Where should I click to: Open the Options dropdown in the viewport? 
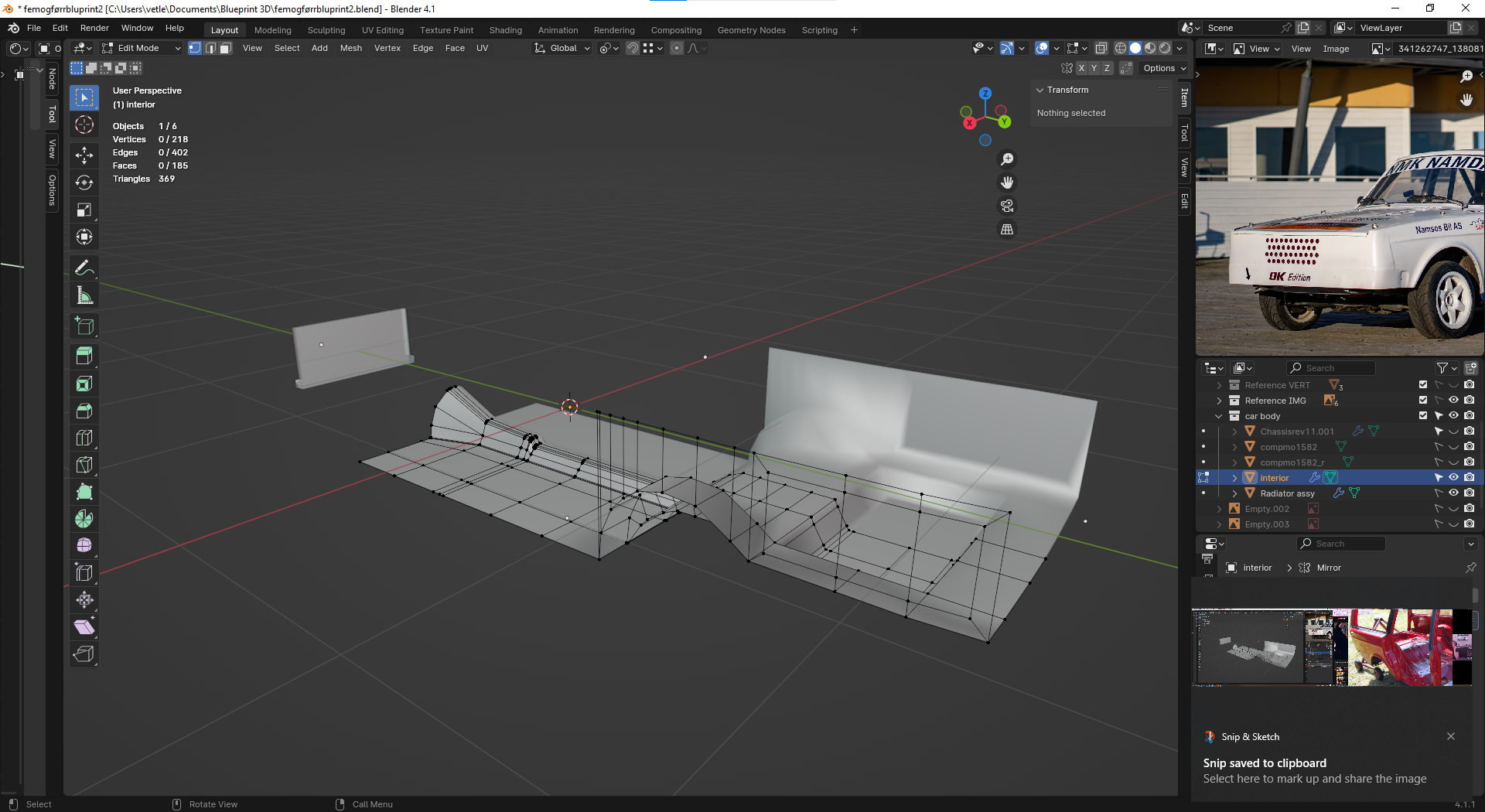click(x=1164, y=68)
